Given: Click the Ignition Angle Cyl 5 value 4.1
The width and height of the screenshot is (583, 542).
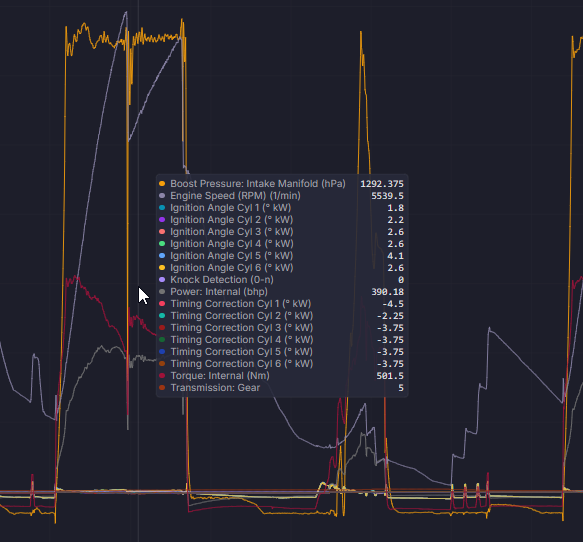Looking at the screenshot, I should (396, 256).
